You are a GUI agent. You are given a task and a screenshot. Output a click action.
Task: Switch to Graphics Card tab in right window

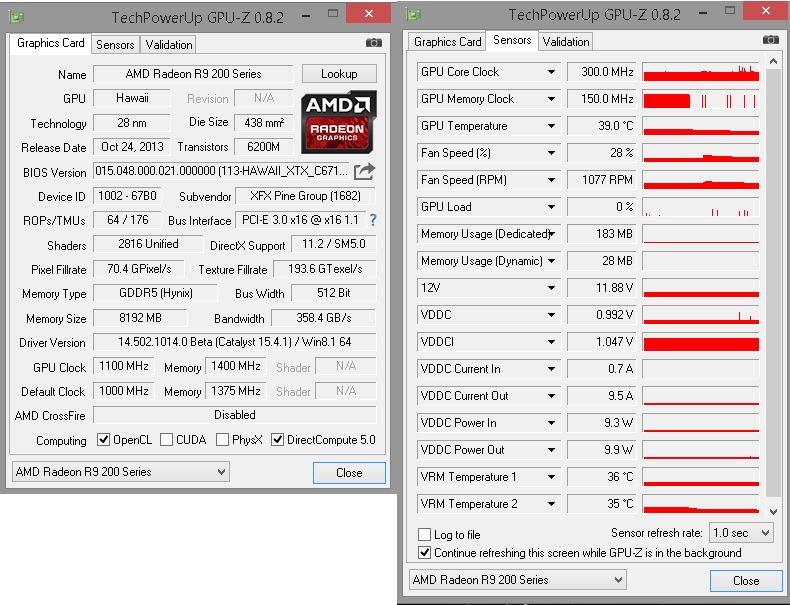click(447, 41)
